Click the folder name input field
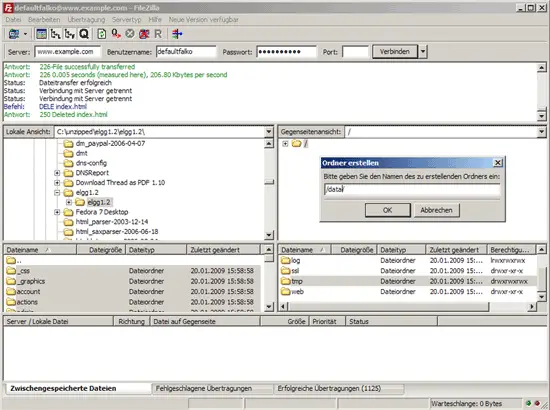Viewport: 550px width, 410px height. click(x=412, y=189)
